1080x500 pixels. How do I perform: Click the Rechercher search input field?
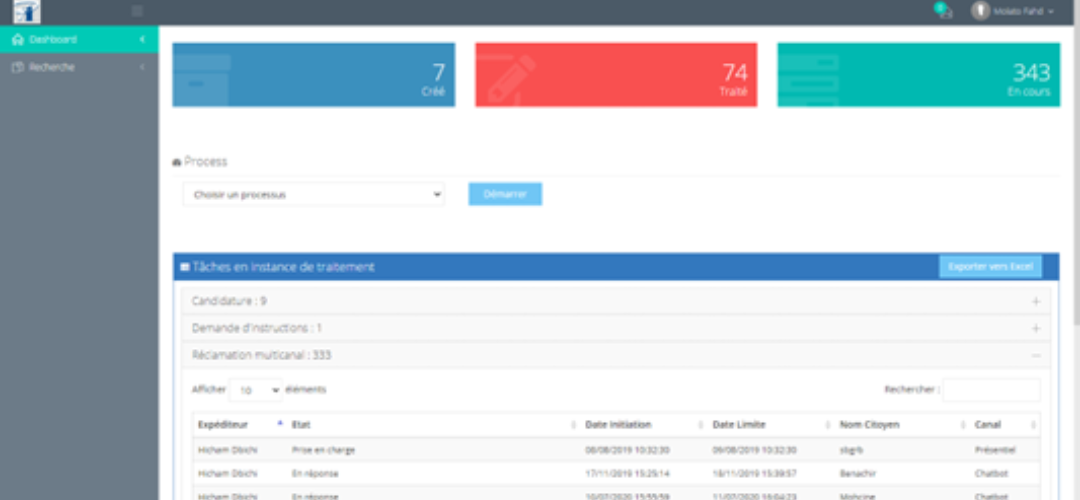(x=990, y=390)
